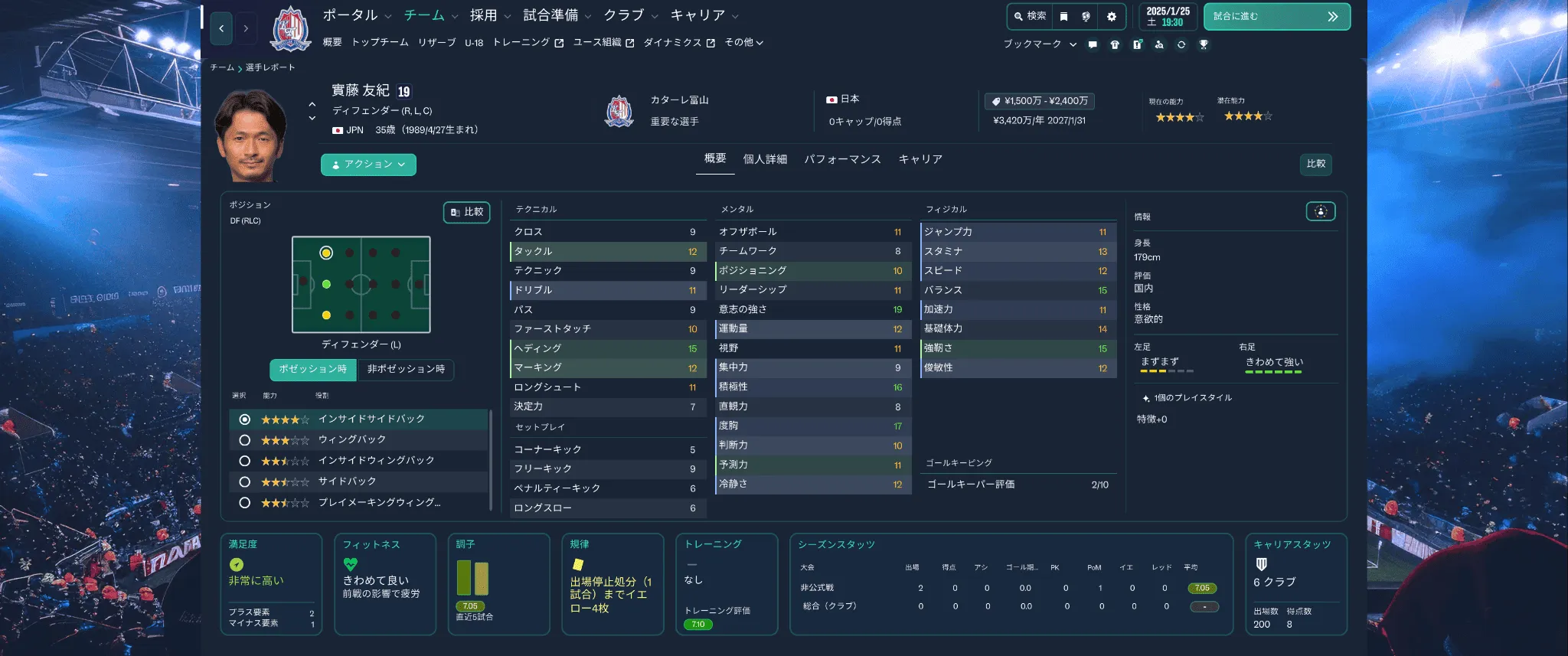Viewport: 1568px width, 656px height.
Task: Go back with the left arrow navigation button
Action: (221, 28)
